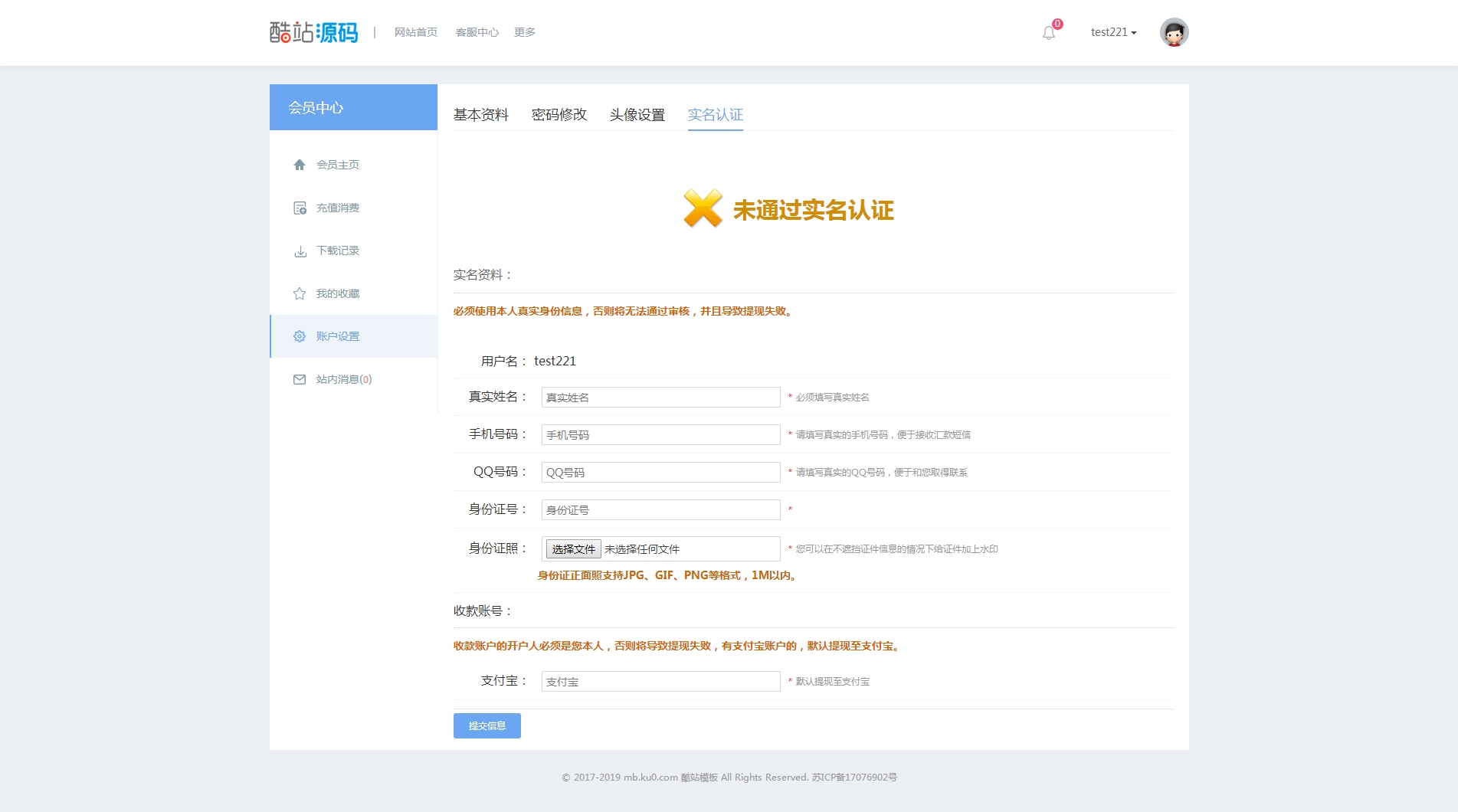Click the 下载记录 download icon
Image resolution: width=1458 pixels, height=812 pixels.
pos(300,251)
